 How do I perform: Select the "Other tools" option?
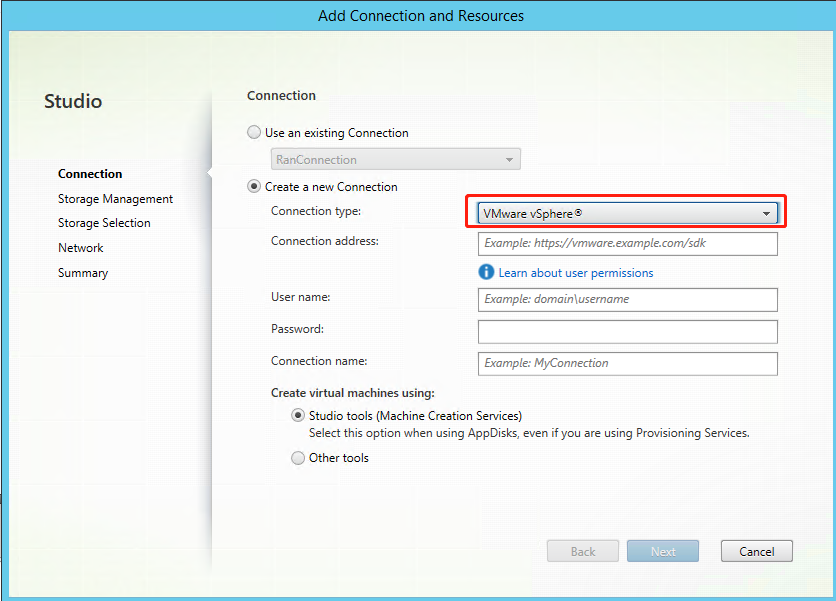click(298, 457)
